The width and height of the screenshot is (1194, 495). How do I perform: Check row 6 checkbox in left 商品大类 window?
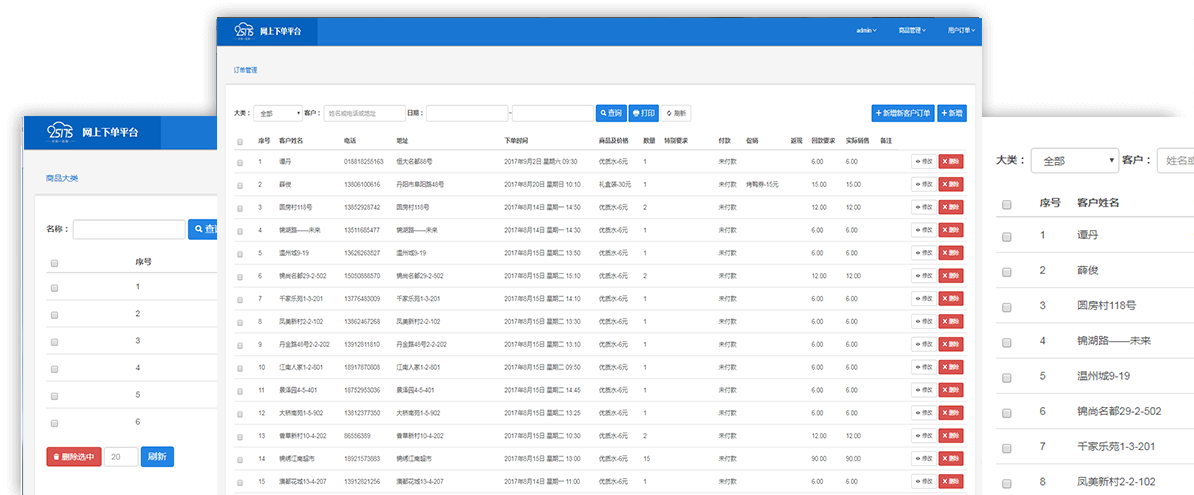point(54,423)
